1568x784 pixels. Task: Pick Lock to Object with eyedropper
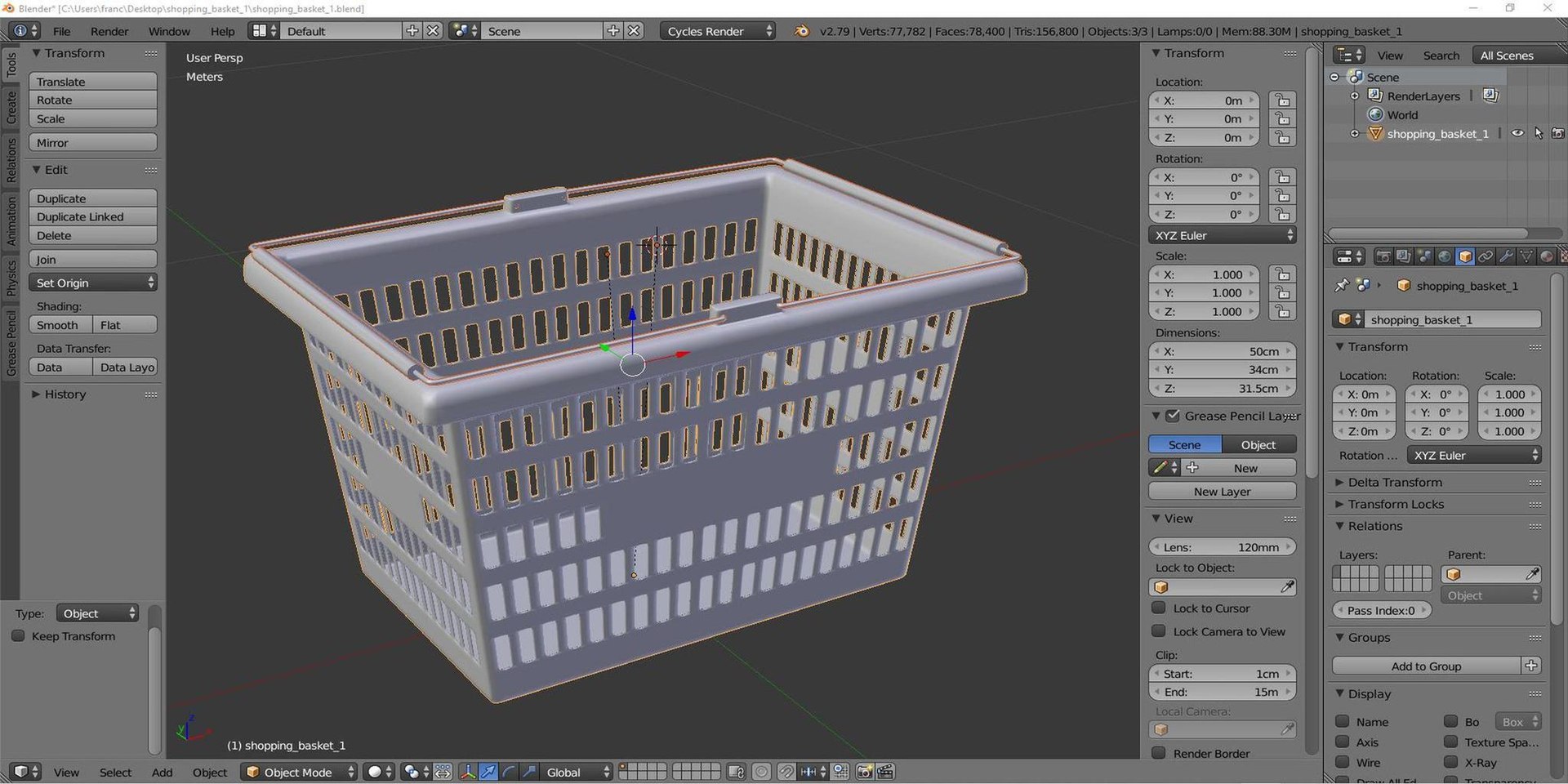(1287, 587)
